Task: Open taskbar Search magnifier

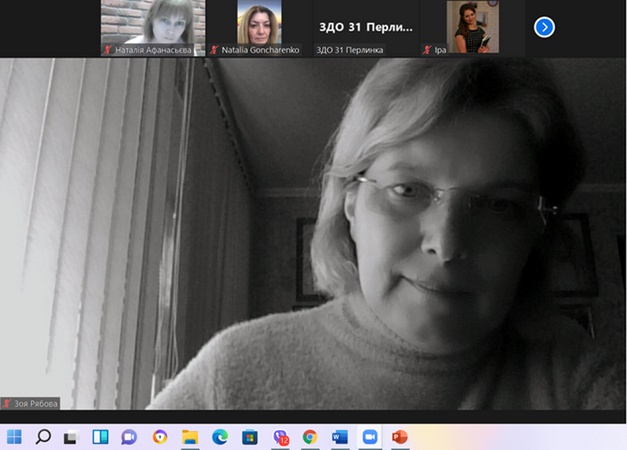Action: click(43, 437)
